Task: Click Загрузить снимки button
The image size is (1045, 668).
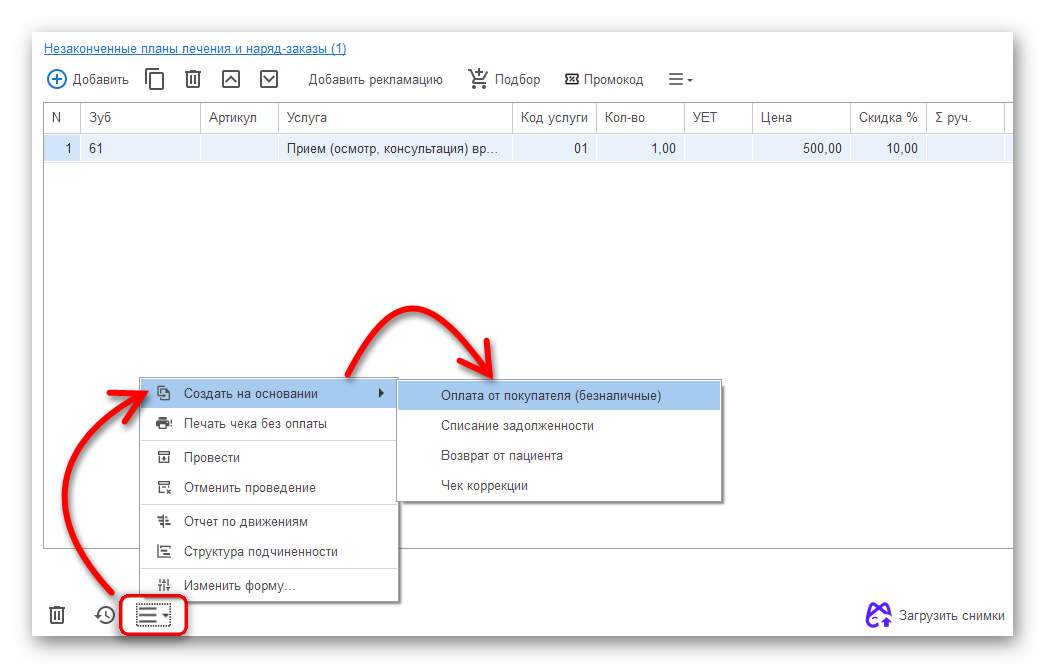Action: point(936,615)
